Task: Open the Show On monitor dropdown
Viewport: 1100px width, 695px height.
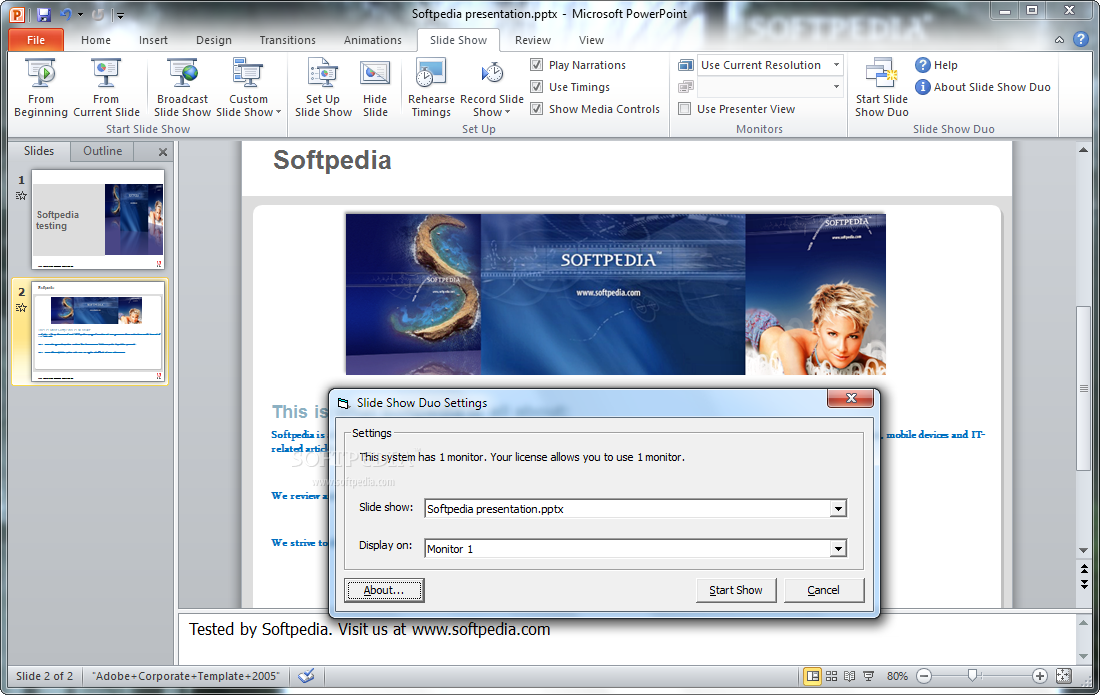Action: click(x=836, y=87)
